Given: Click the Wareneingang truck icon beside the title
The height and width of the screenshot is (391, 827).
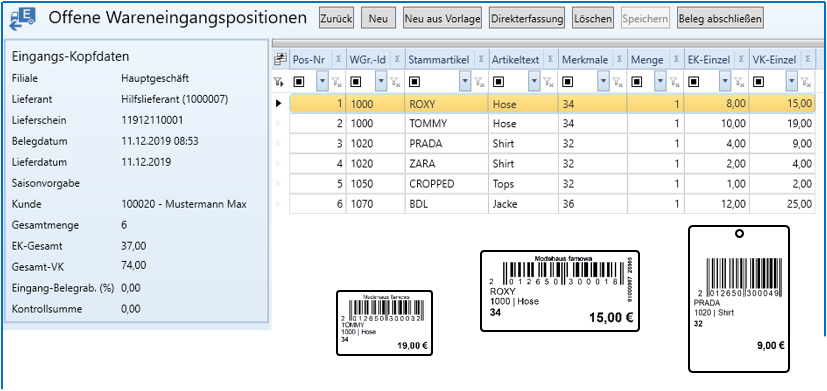Looking at the screenshot, I should pyautogui.click(x=23, y=18).
